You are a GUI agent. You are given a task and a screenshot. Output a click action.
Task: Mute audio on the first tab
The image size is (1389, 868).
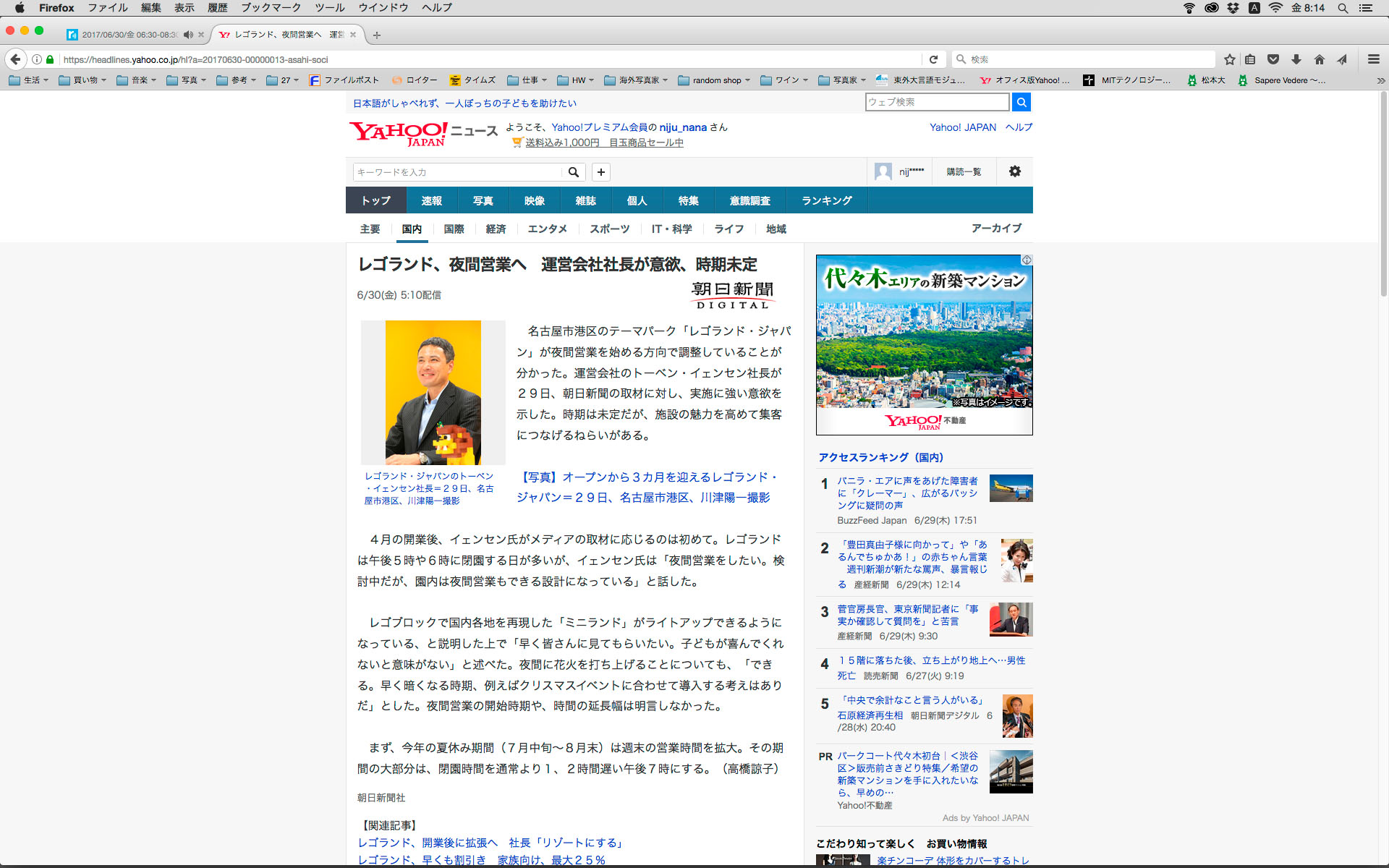tap(189, 35)
